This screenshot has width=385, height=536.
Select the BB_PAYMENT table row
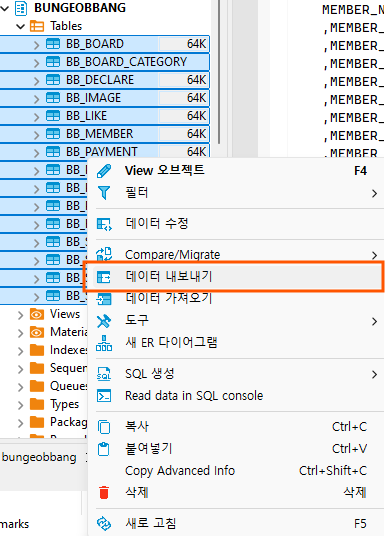point(105,151)
